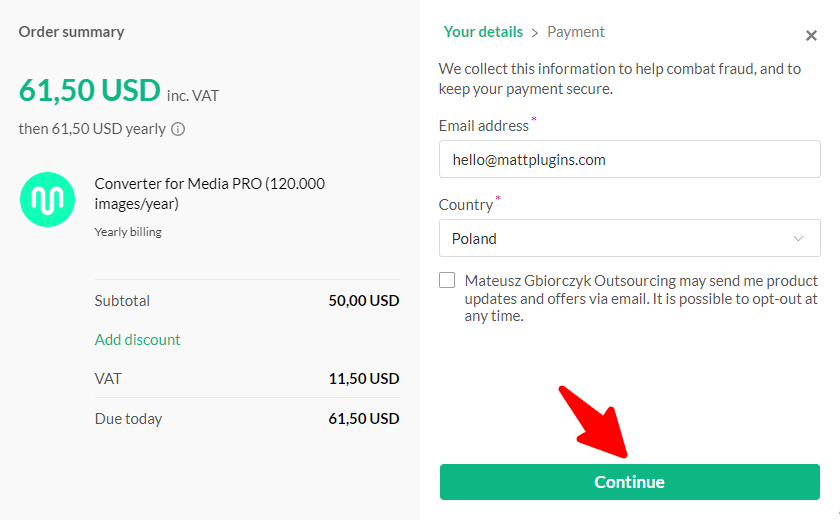Tick the product updates email checkbox

pos(447,280)
